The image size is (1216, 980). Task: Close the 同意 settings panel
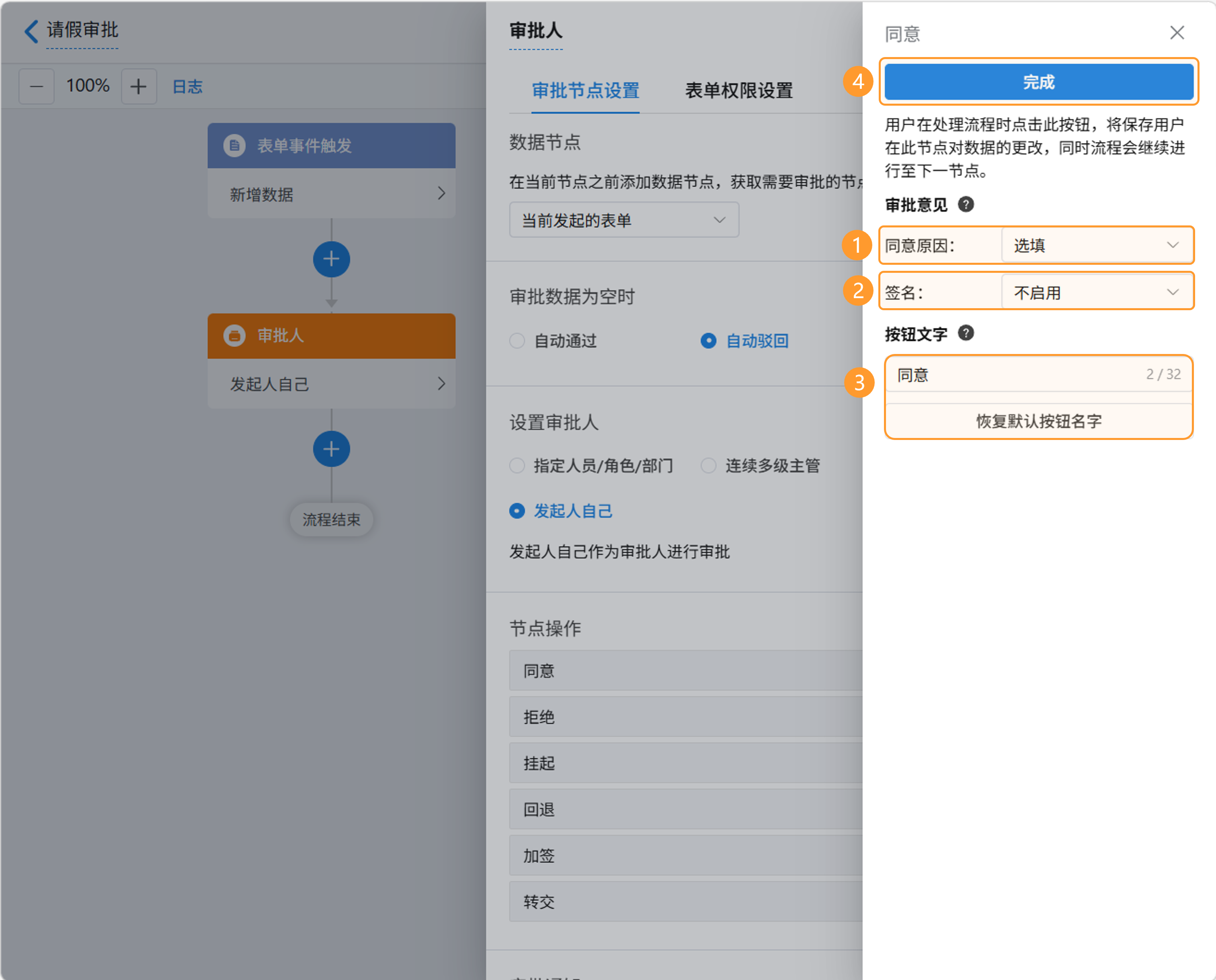click(1177, 33)
